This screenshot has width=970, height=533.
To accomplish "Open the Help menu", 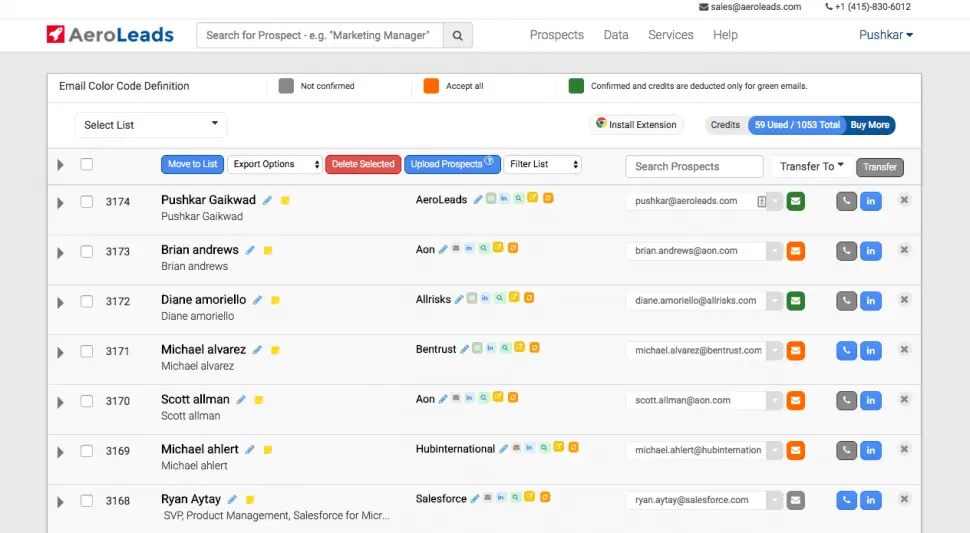I will tap(725, 35).
